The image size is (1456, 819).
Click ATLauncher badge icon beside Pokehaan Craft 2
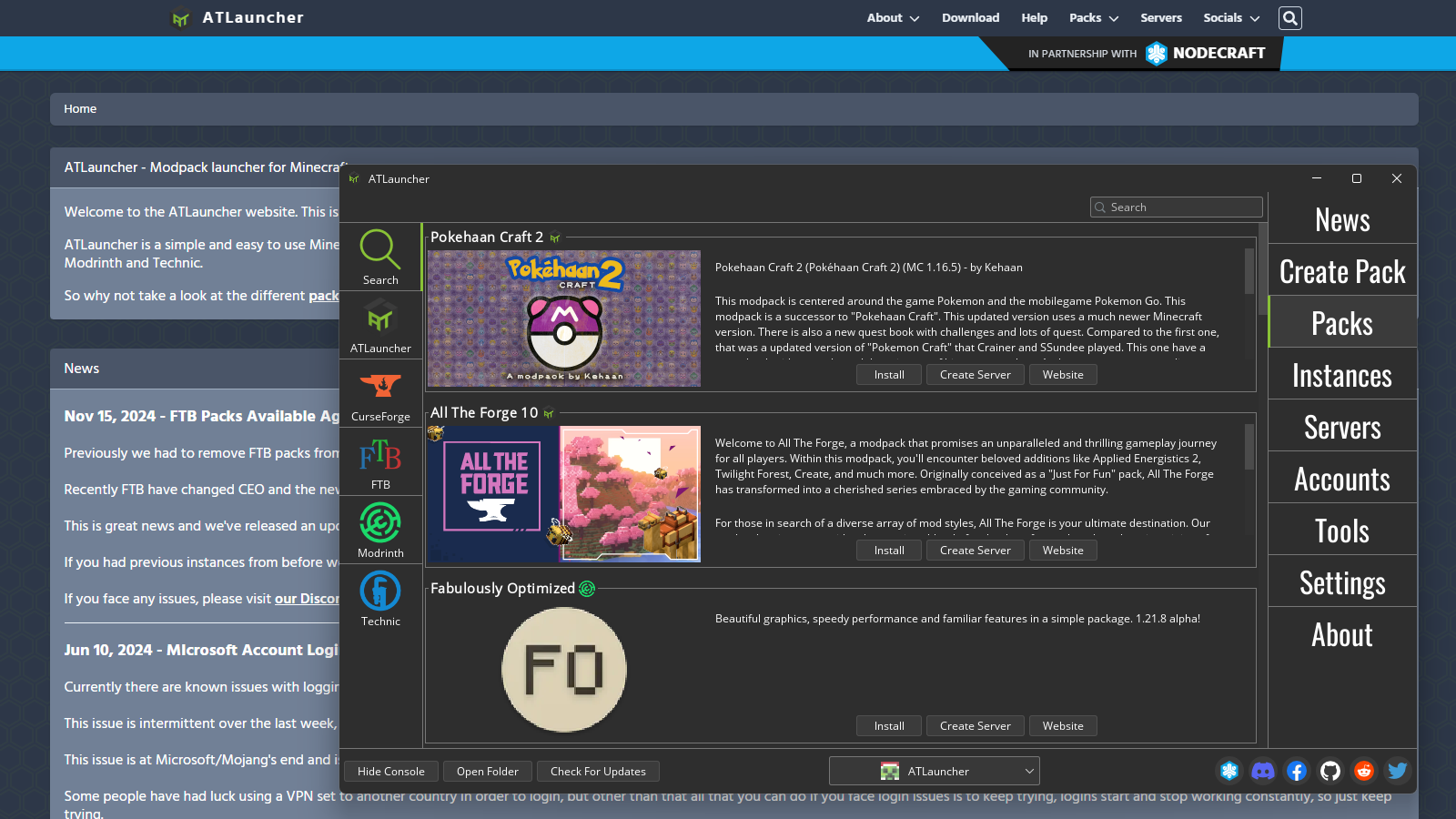[555, 238]
